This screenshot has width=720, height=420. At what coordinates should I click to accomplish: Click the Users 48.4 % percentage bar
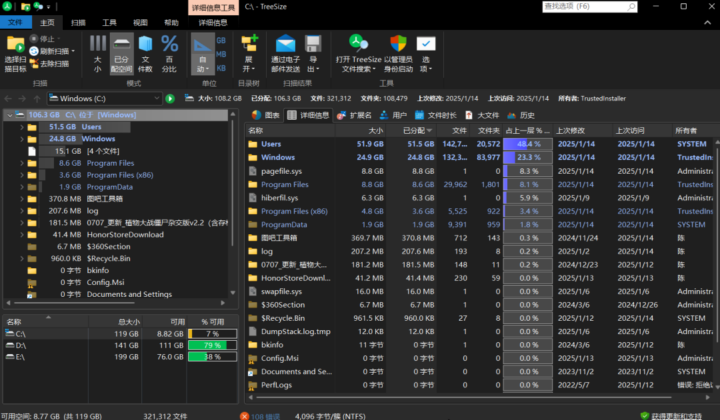[528, 144]
